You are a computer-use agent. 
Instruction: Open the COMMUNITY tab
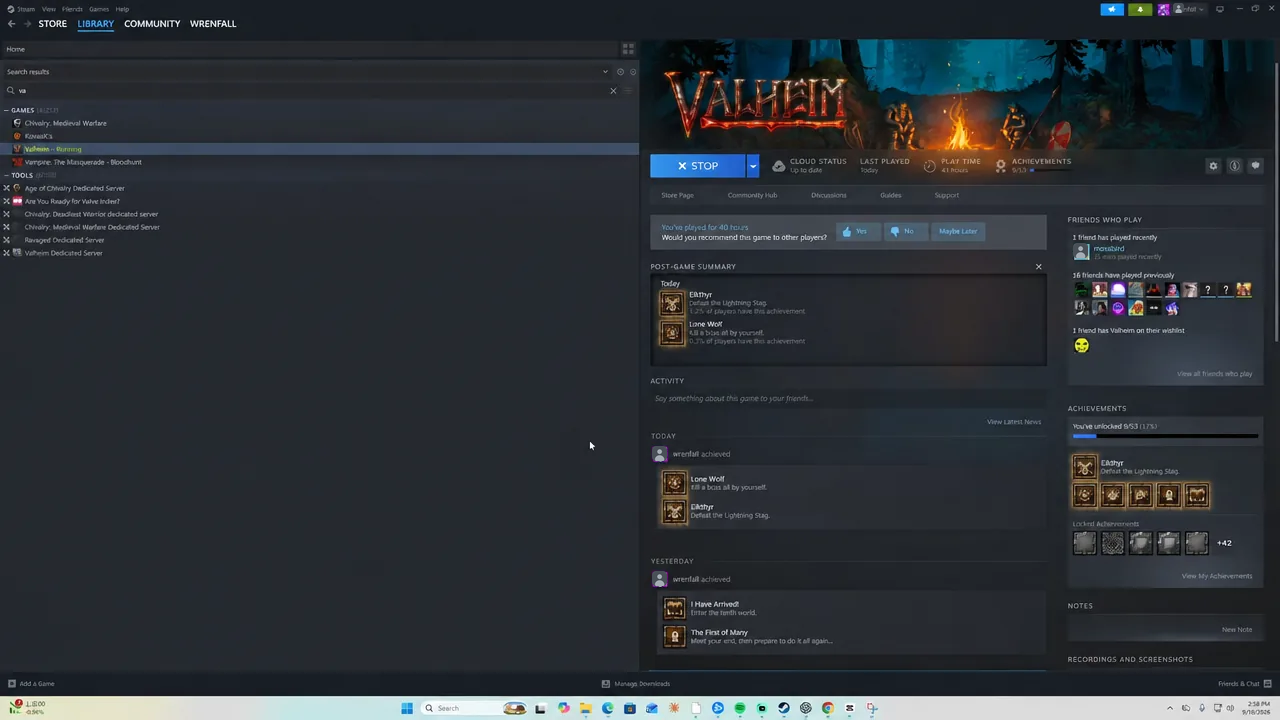pyautogui.click(x=152, y=24)
